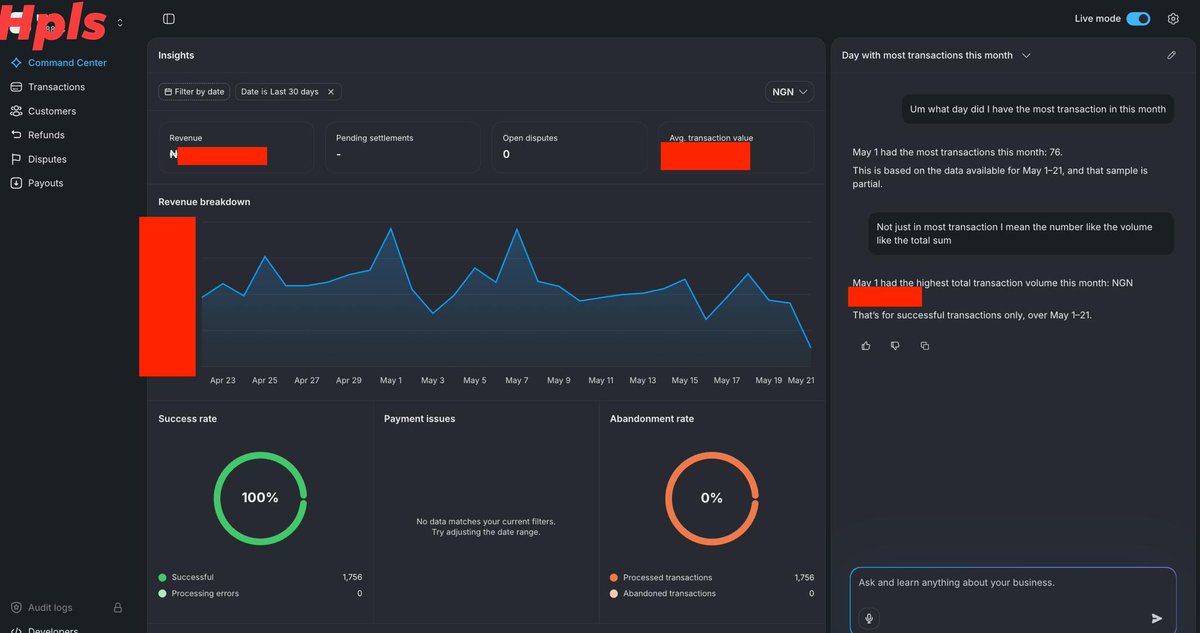Click the May 7 axis label
The image size is (1200, 633).
pos(517,381)
